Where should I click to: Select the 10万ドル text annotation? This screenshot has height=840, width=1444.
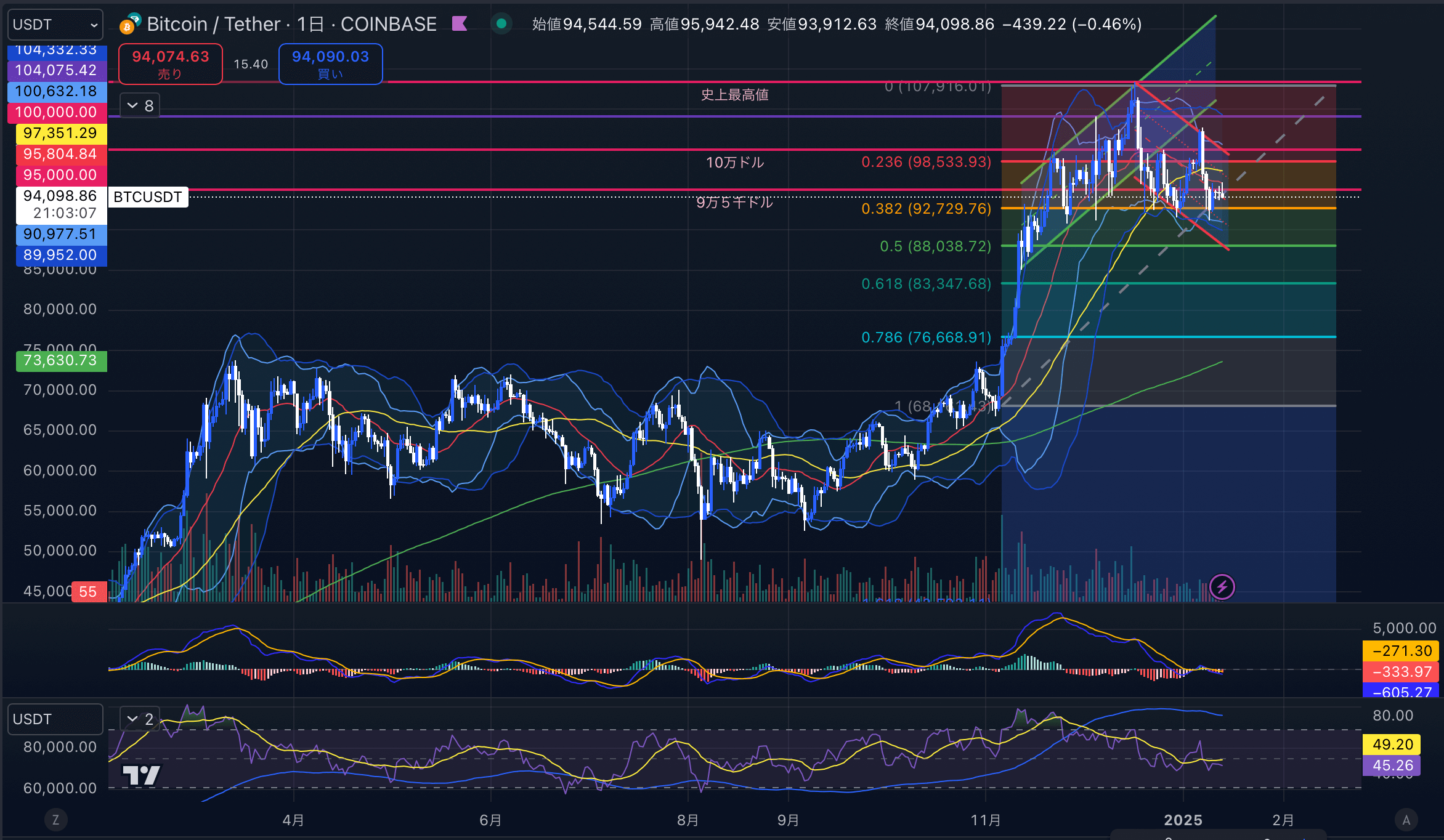(x=735, y=162)
